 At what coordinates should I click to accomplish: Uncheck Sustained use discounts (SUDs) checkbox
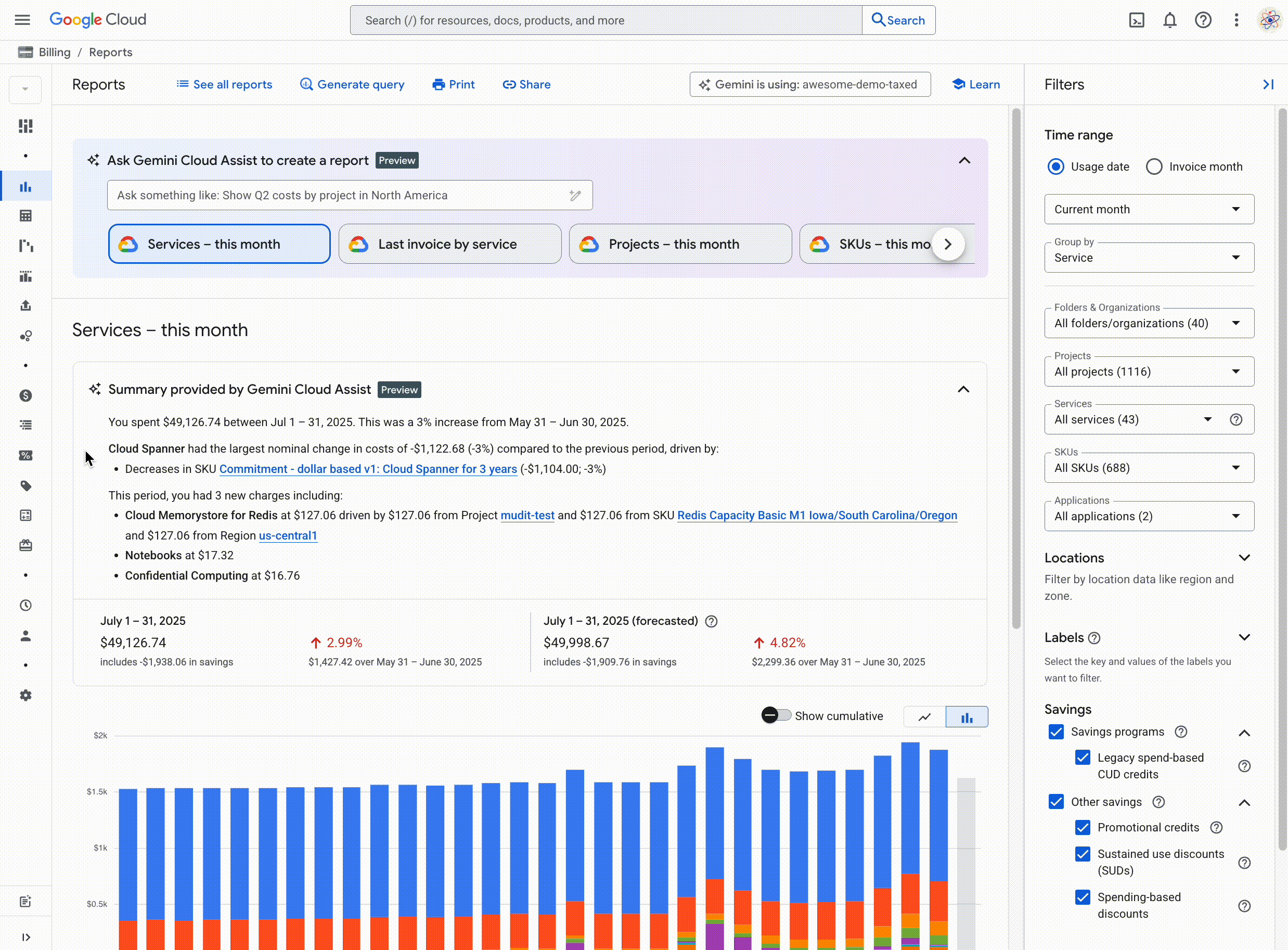(x=1083, y=854)
